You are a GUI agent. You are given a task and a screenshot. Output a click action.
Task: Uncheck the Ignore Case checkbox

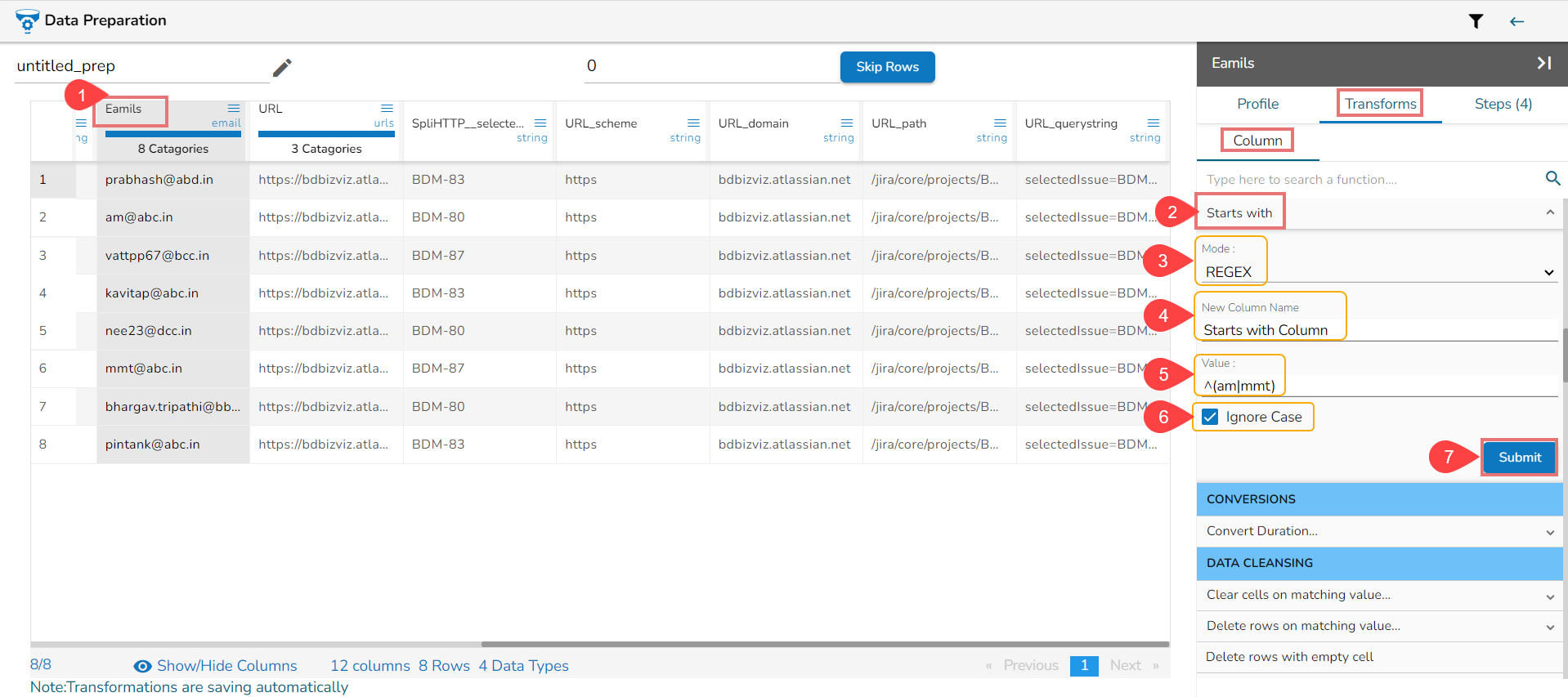point(1211,417)
